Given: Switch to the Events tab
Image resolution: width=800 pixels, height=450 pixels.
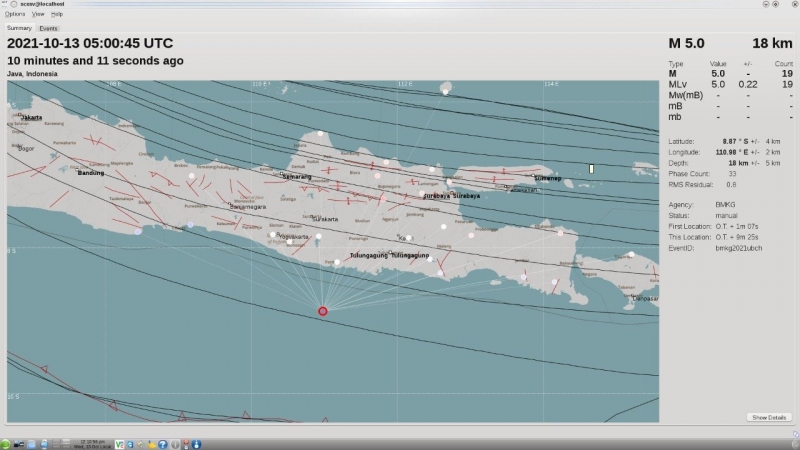Looking at the screenshot, I should click(x=48, y=28).
